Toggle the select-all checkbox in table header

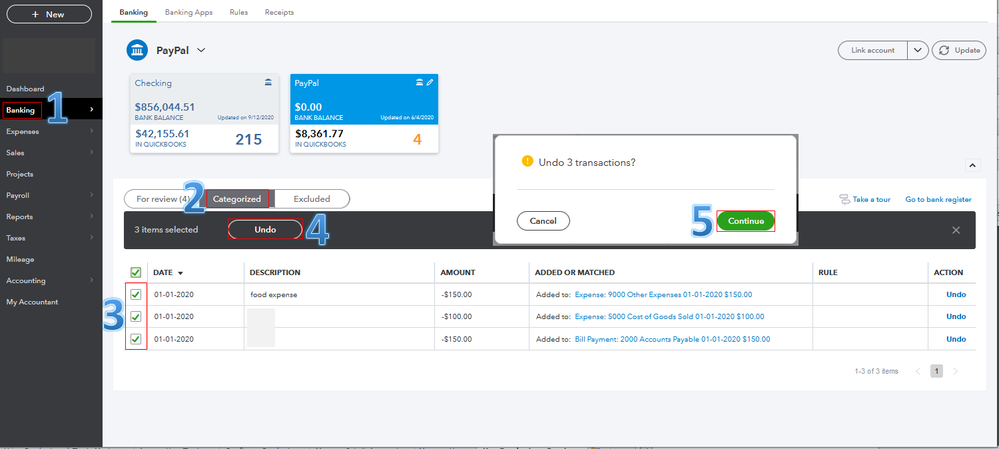click(x=136, y=273)
